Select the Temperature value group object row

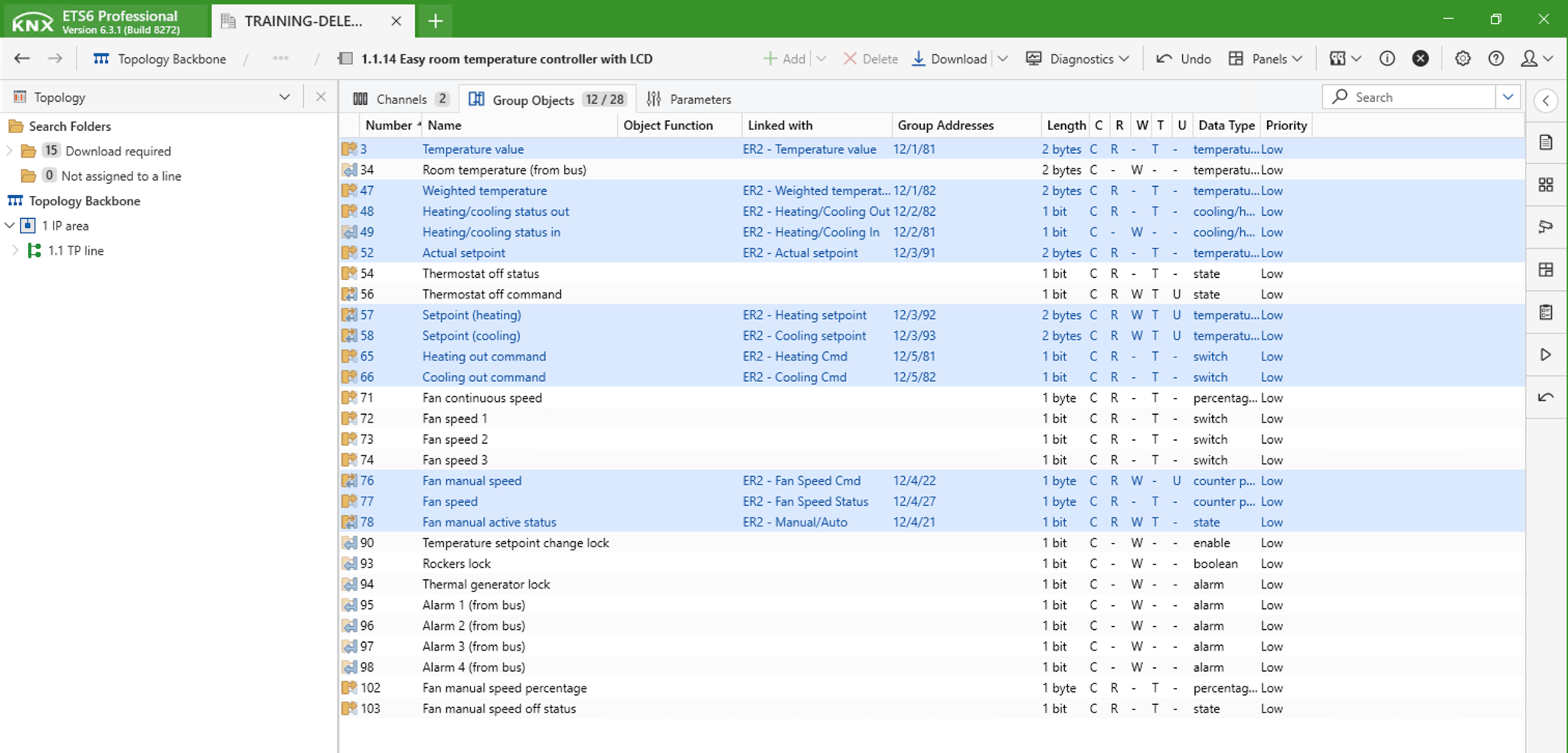931,149
